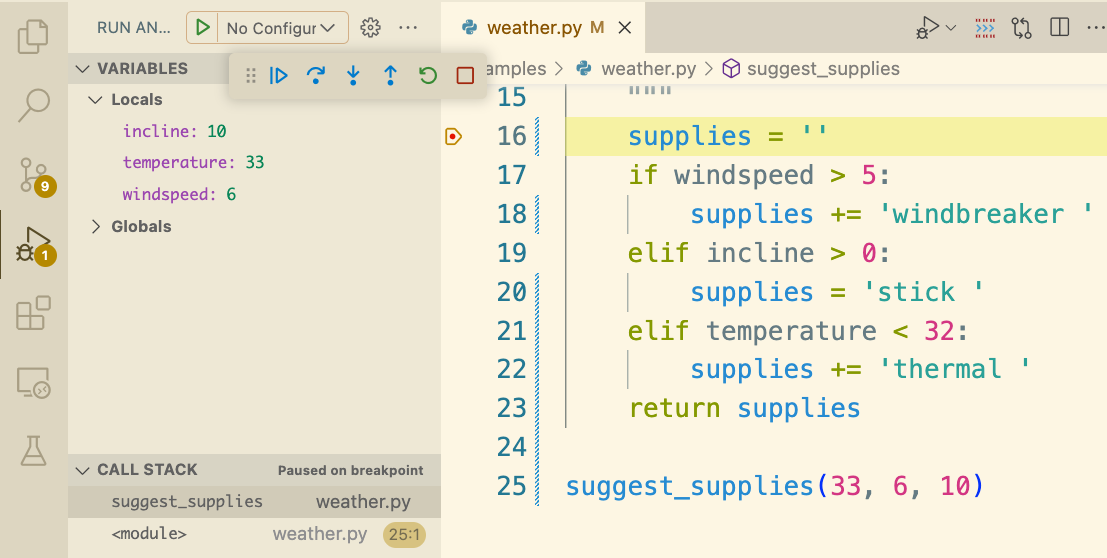This screenshot has height=558, width=1107.
Task: Open the Extensions view in the activity bar
Action: click(x=33, y=313)
